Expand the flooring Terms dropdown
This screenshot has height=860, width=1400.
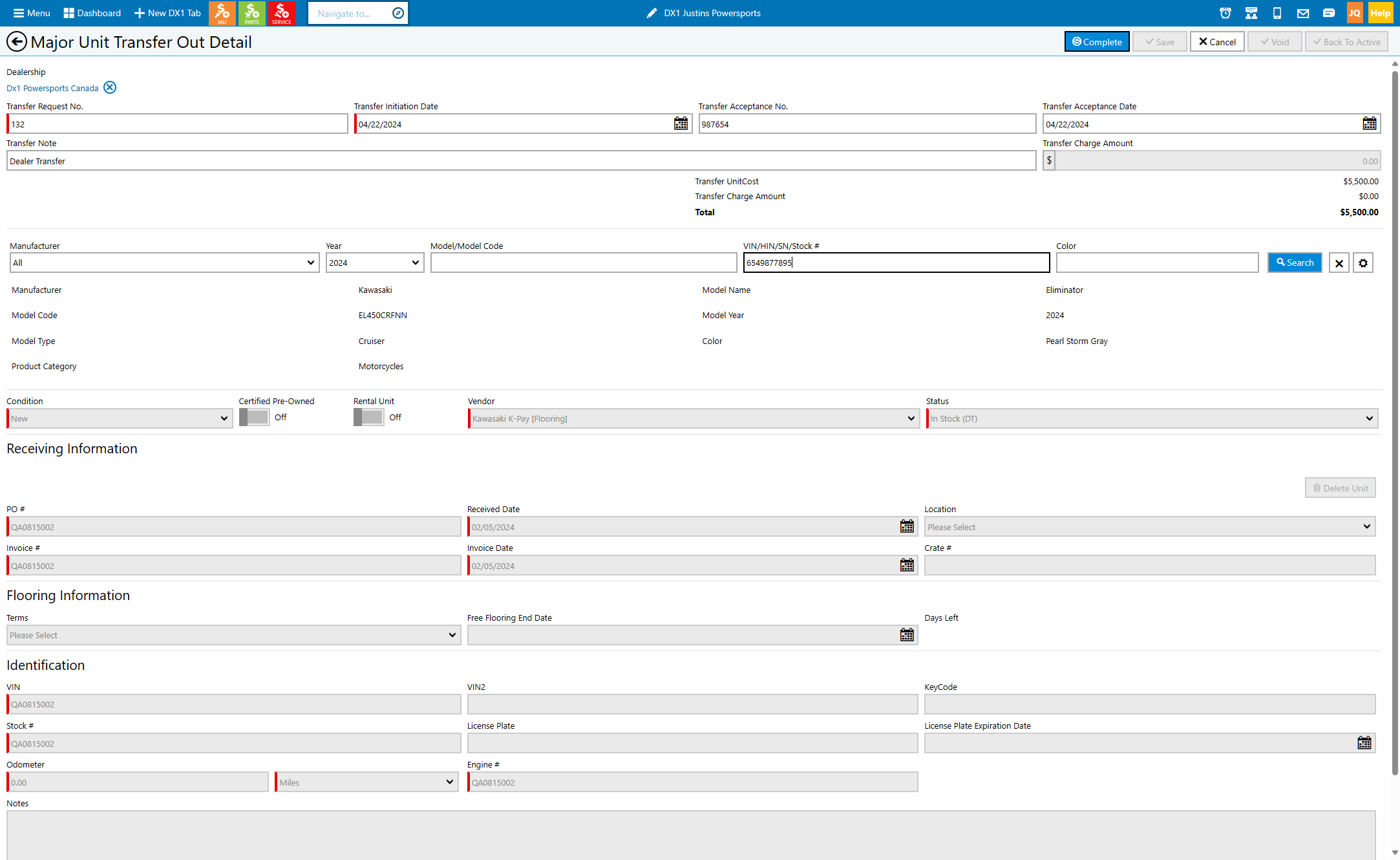click(x=233, y=635)
